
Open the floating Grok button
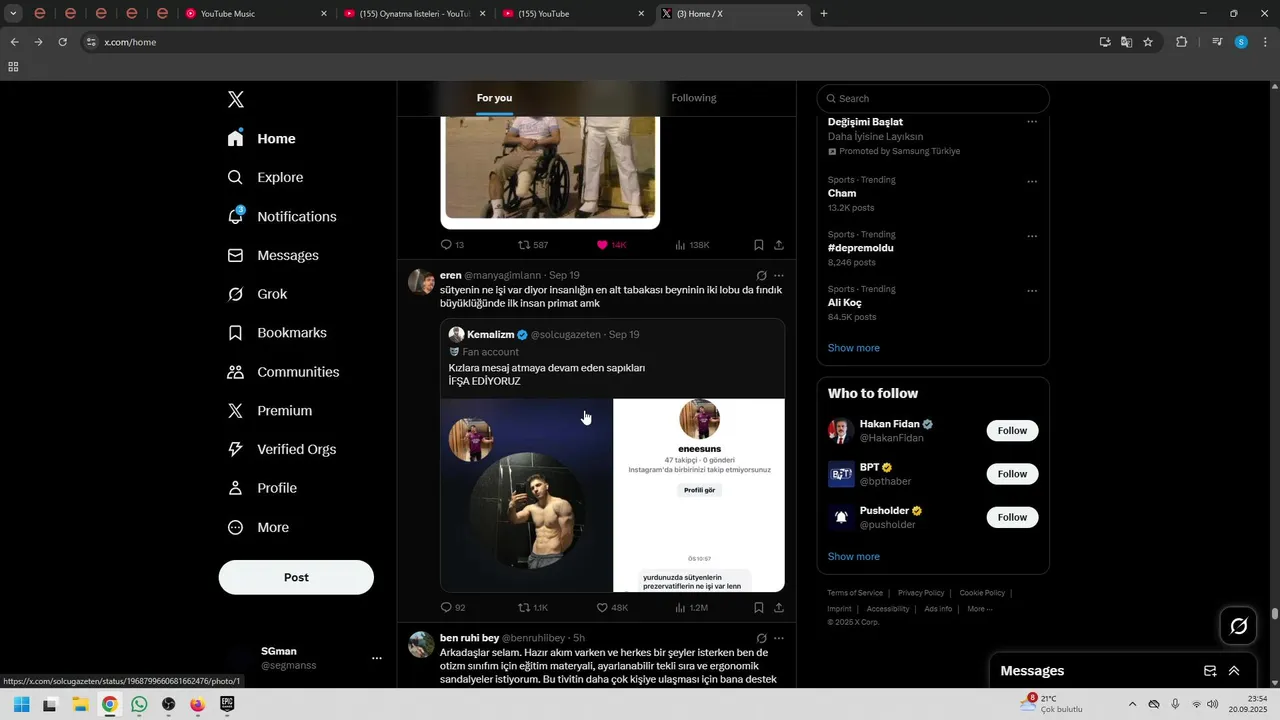click(x=1239, y=626)
